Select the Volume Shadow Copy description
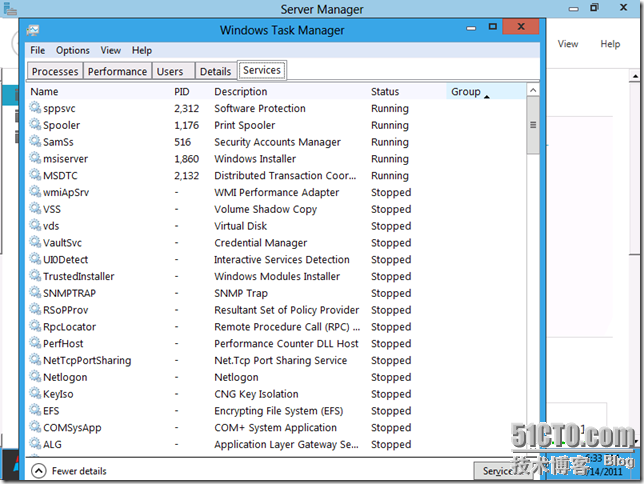The width and height of the screenshot is (644, 484). point(266,210)
